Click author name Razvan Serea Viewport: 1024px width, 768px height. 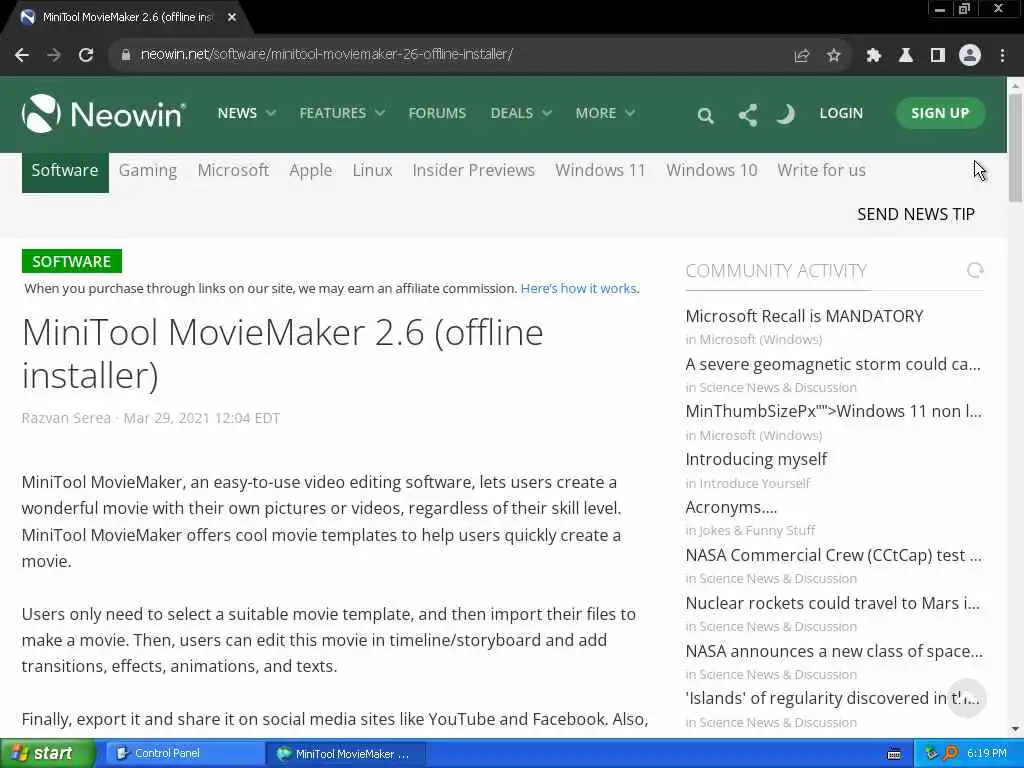66,418
